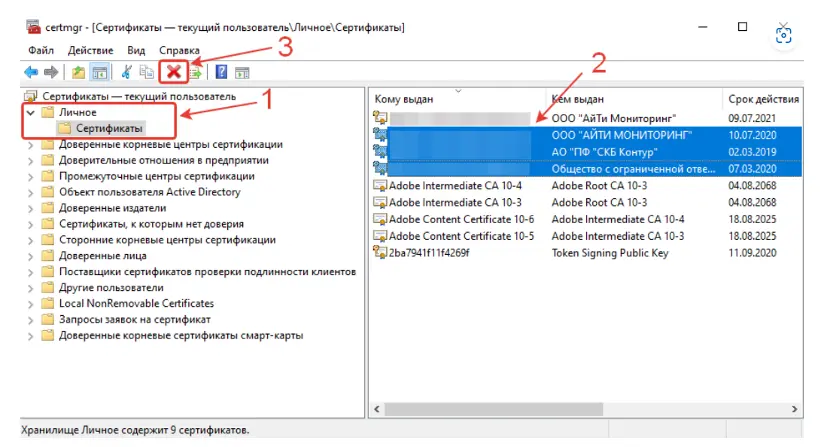This screenshot has width=828, height=448.
Task: Open the Справка menu
Action: [x=179, y=50]
